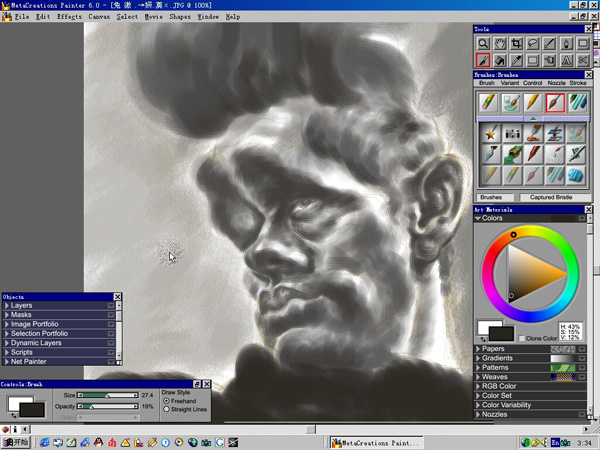Expand the Net Painter section
This screenshot has width=600, height=450.
pos(7,362)
